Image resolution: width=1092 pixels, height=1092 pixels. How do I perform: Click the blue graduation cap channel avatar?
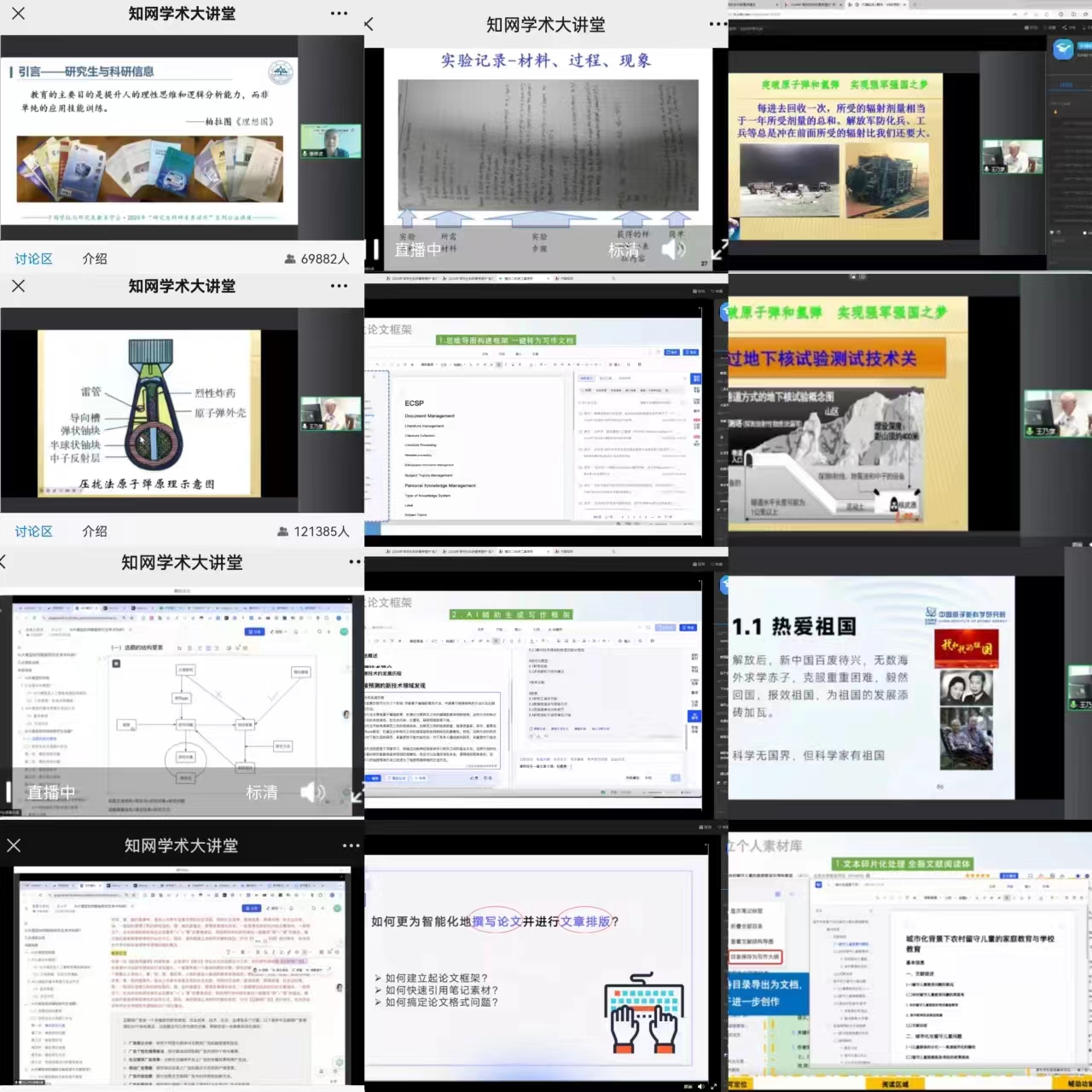(x=1063, y=49)
